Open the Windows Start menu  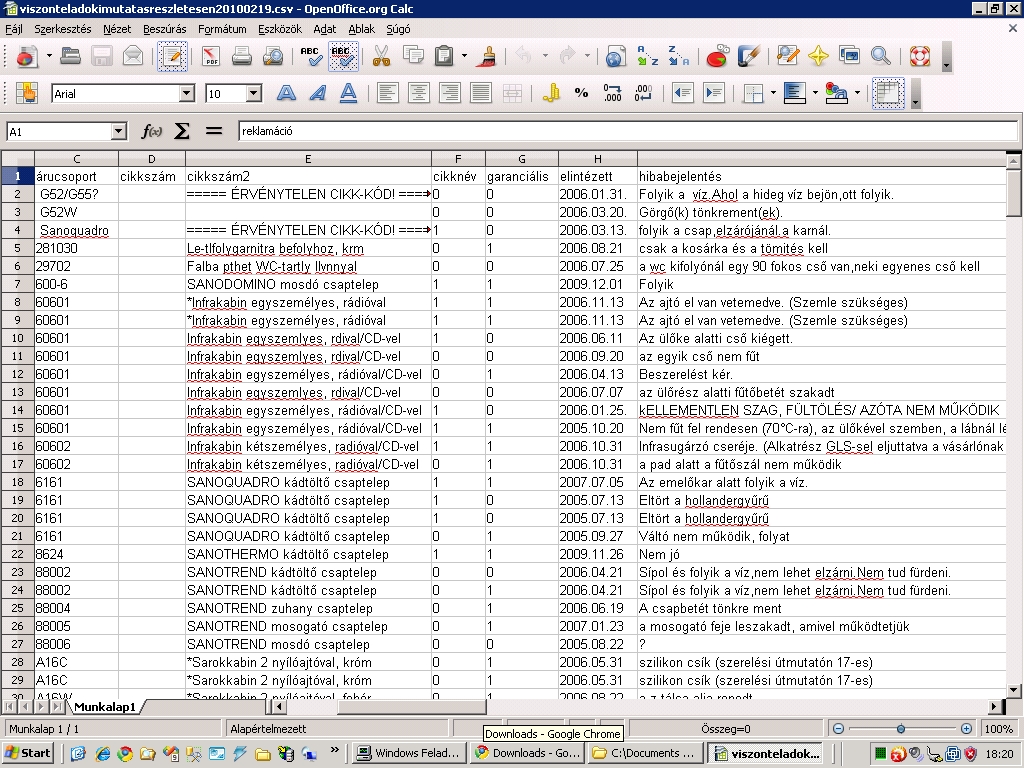tap(29, 753)
